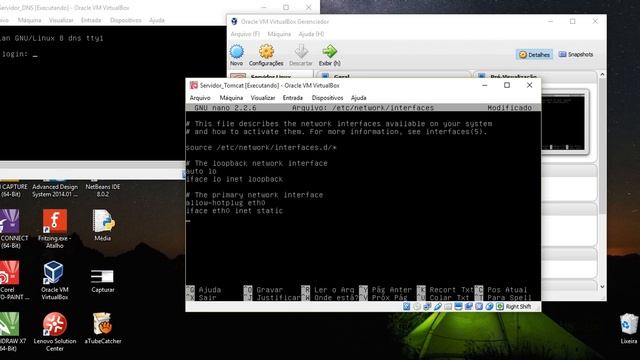This screenshot has width=640, height=360.
Task: Click display monitor icon in Tomcat status bar
Action: point(458,307)
